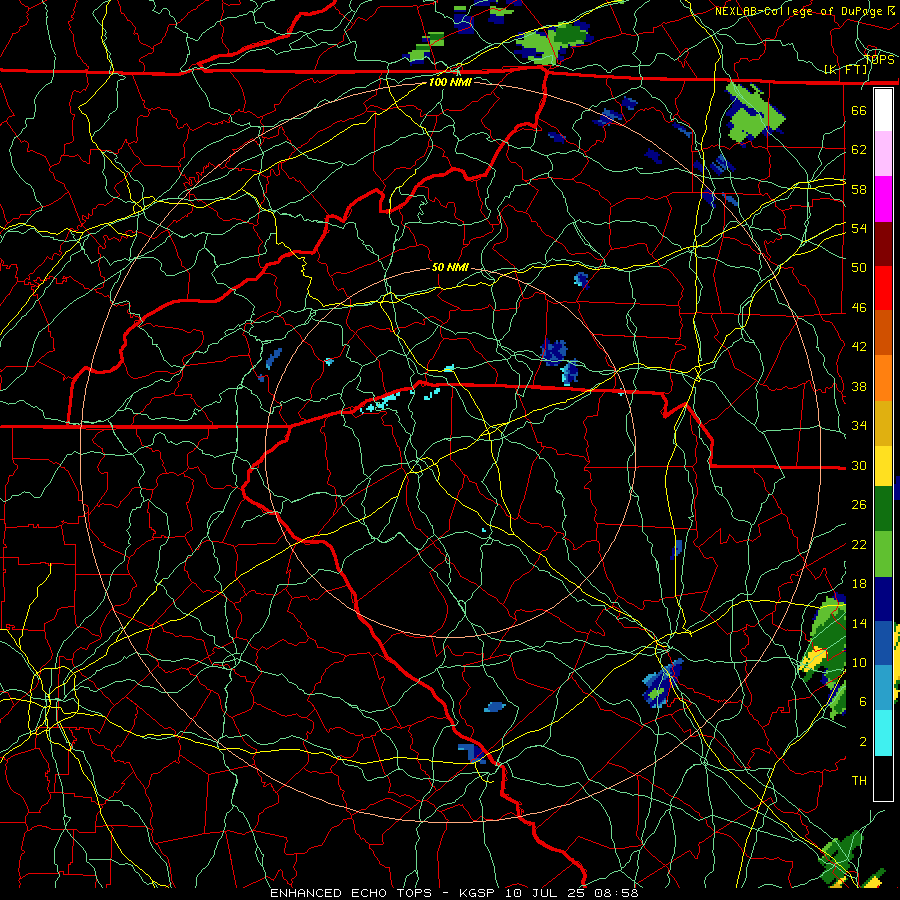Screen dimensions: 900x900
Task: Click the "100 NMI" range ring label
Action: pyautogui.click(x=450, y=82)
